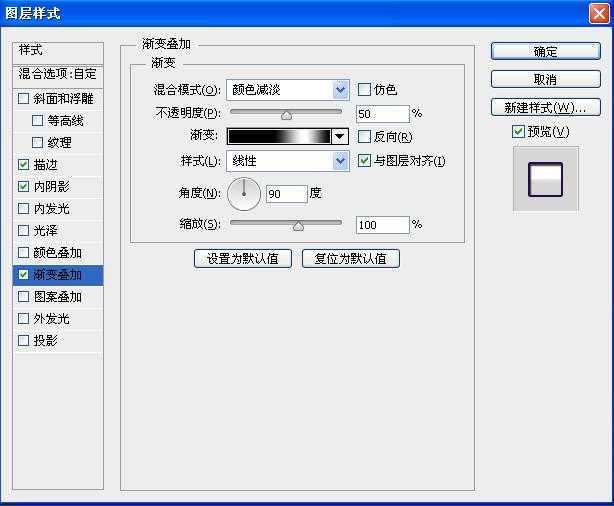
Task: Click the opacity value field showing 50
Action: pos(383,114)
